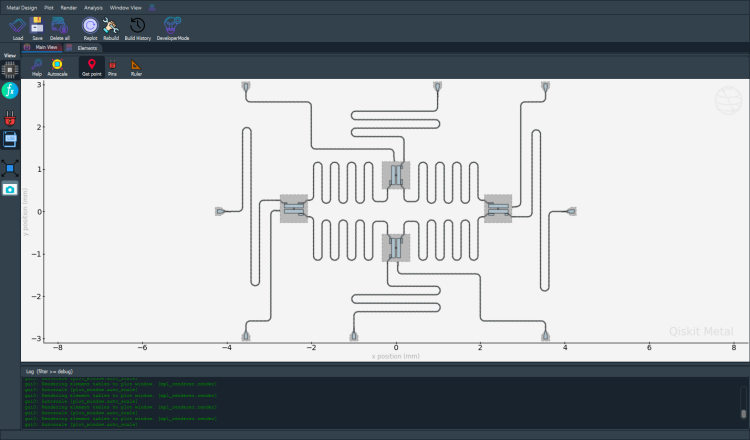The width and height of the screenshot is (750, 440).
Task: Click the fullscreen expand arrows icon
Action: click(10, 168)
